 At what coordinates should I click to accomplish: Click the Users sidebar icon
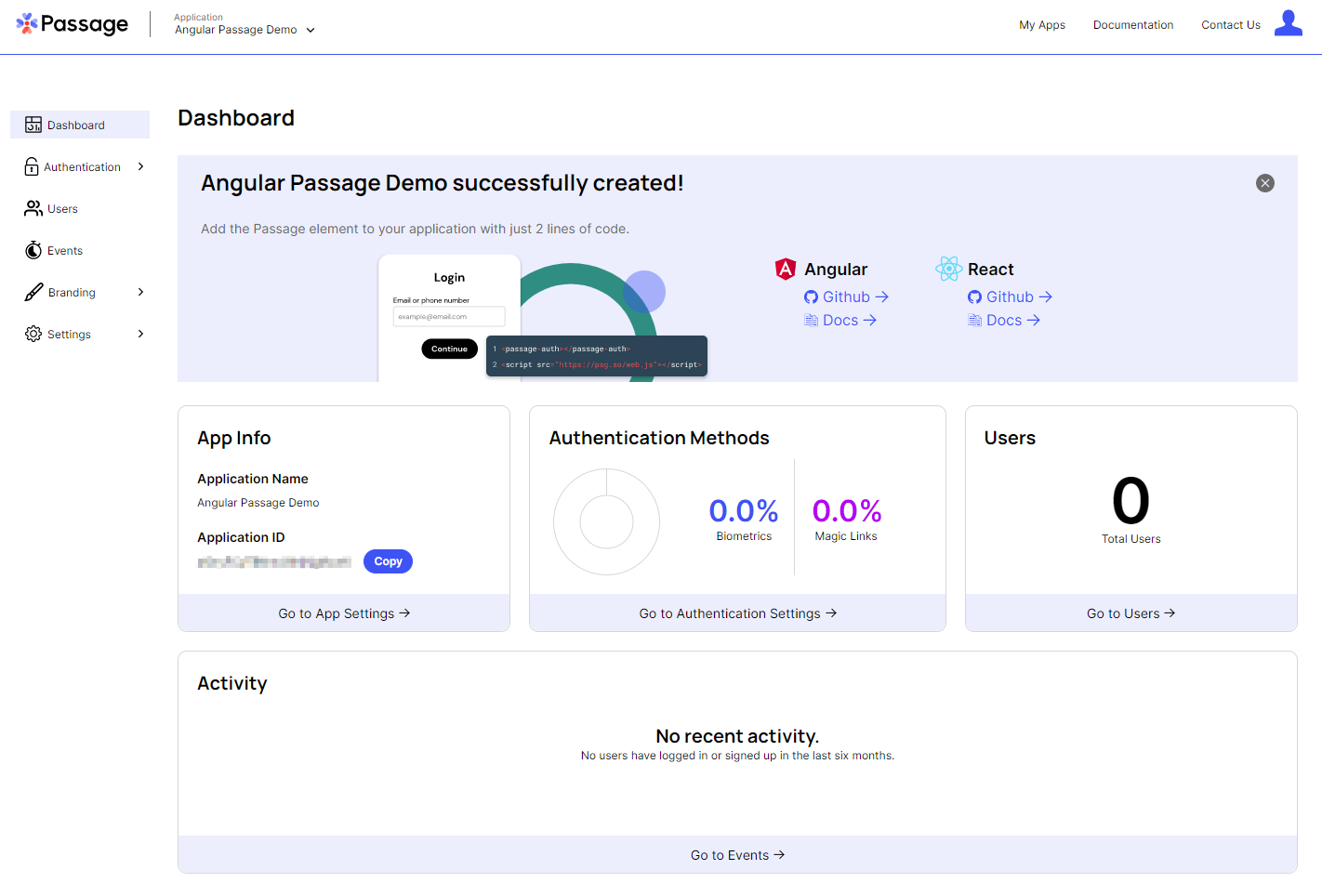tap(33, 209)
